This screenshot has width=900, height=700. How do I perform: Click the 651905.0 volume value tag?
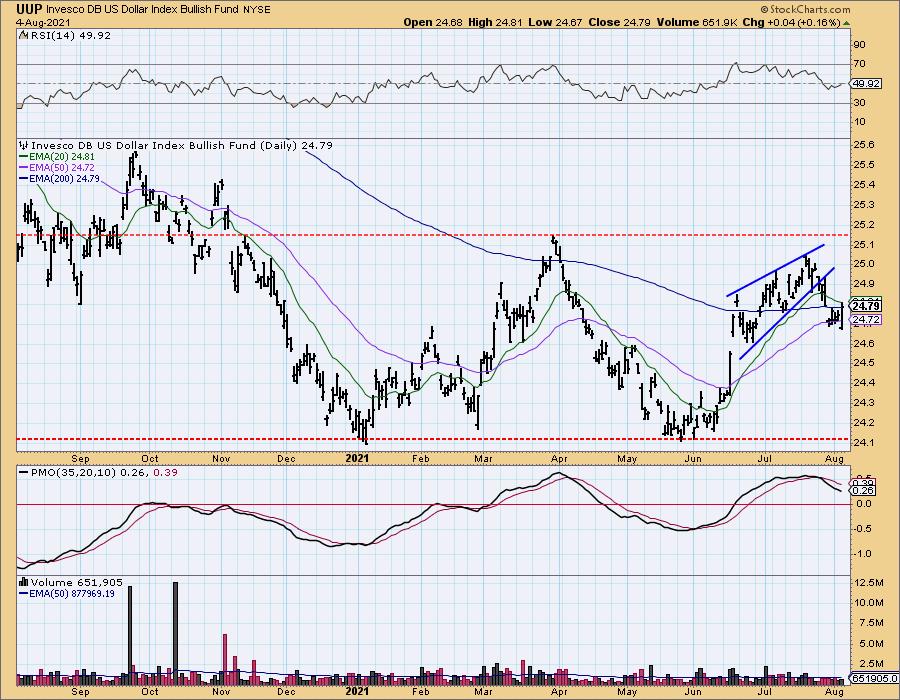874,678
